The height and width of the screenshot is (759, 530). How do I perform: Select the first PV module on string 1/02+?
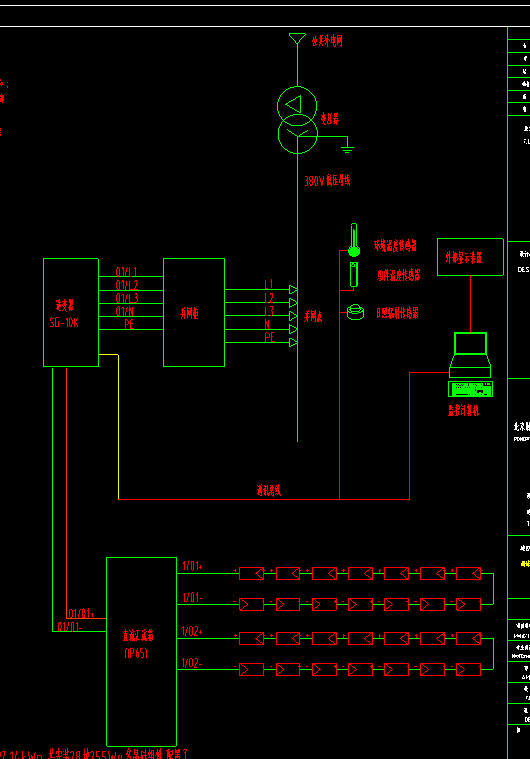click(x=252, y=638)
